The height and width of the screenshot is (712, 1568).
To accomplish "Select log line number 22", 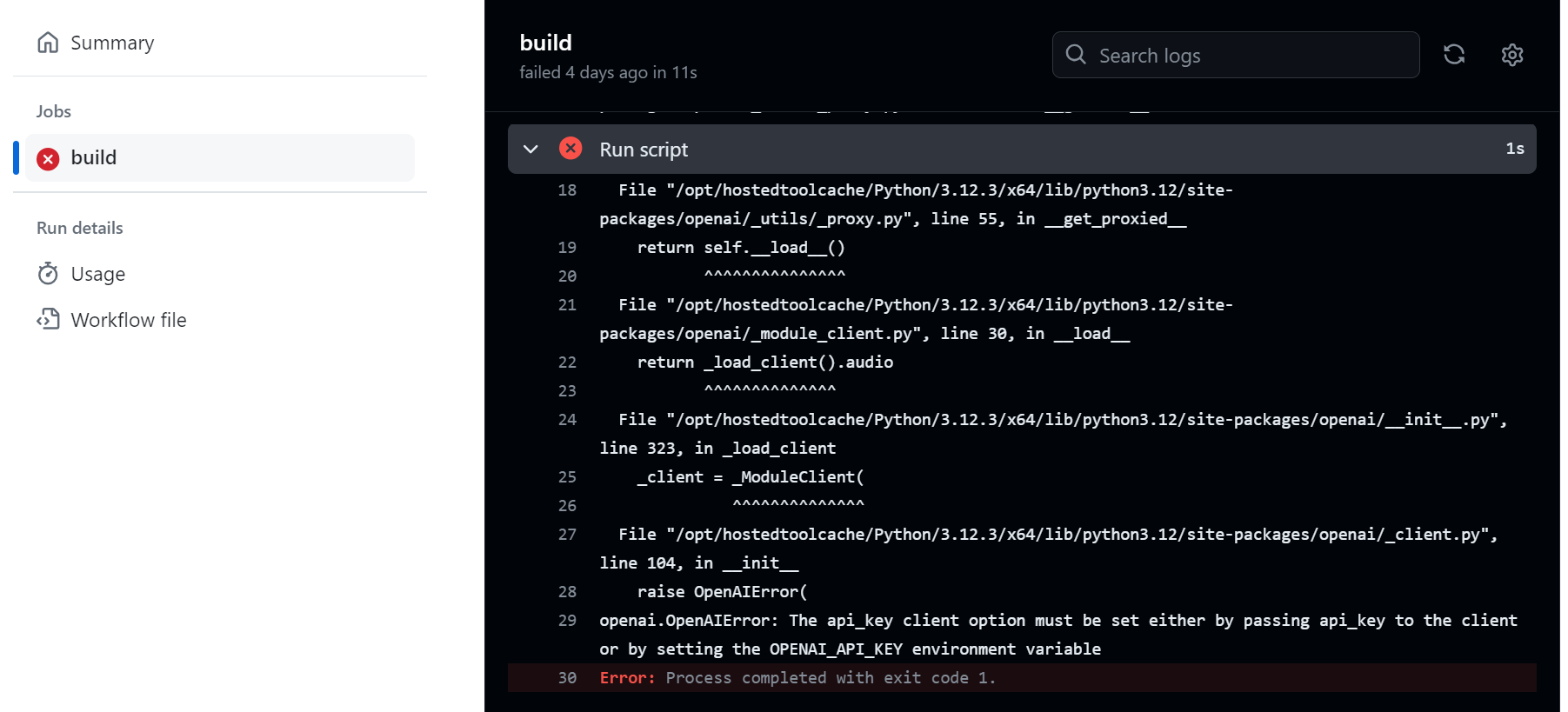I will click(567, 363).
